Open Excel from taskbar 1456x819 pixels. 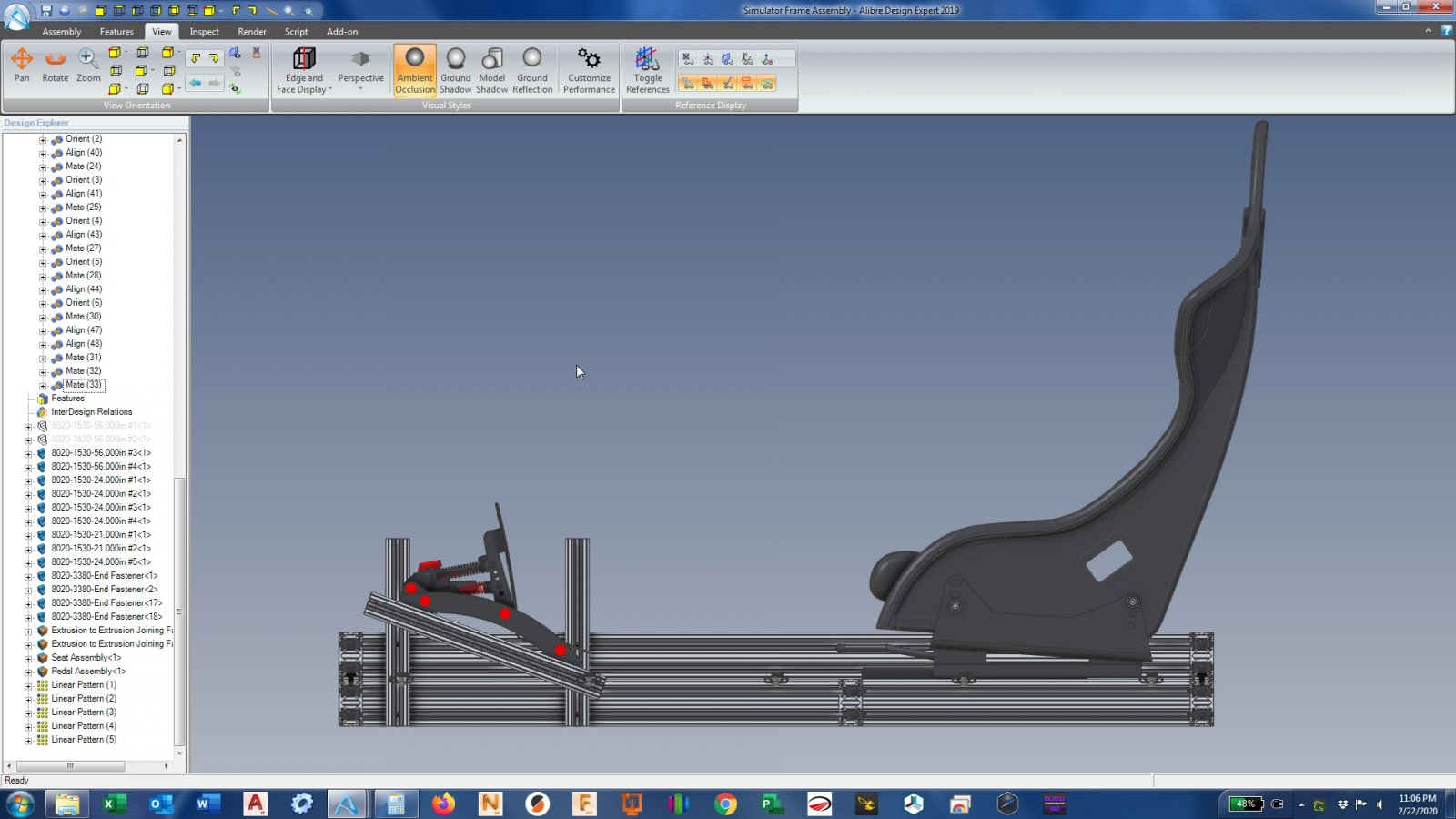click(114, 804)
